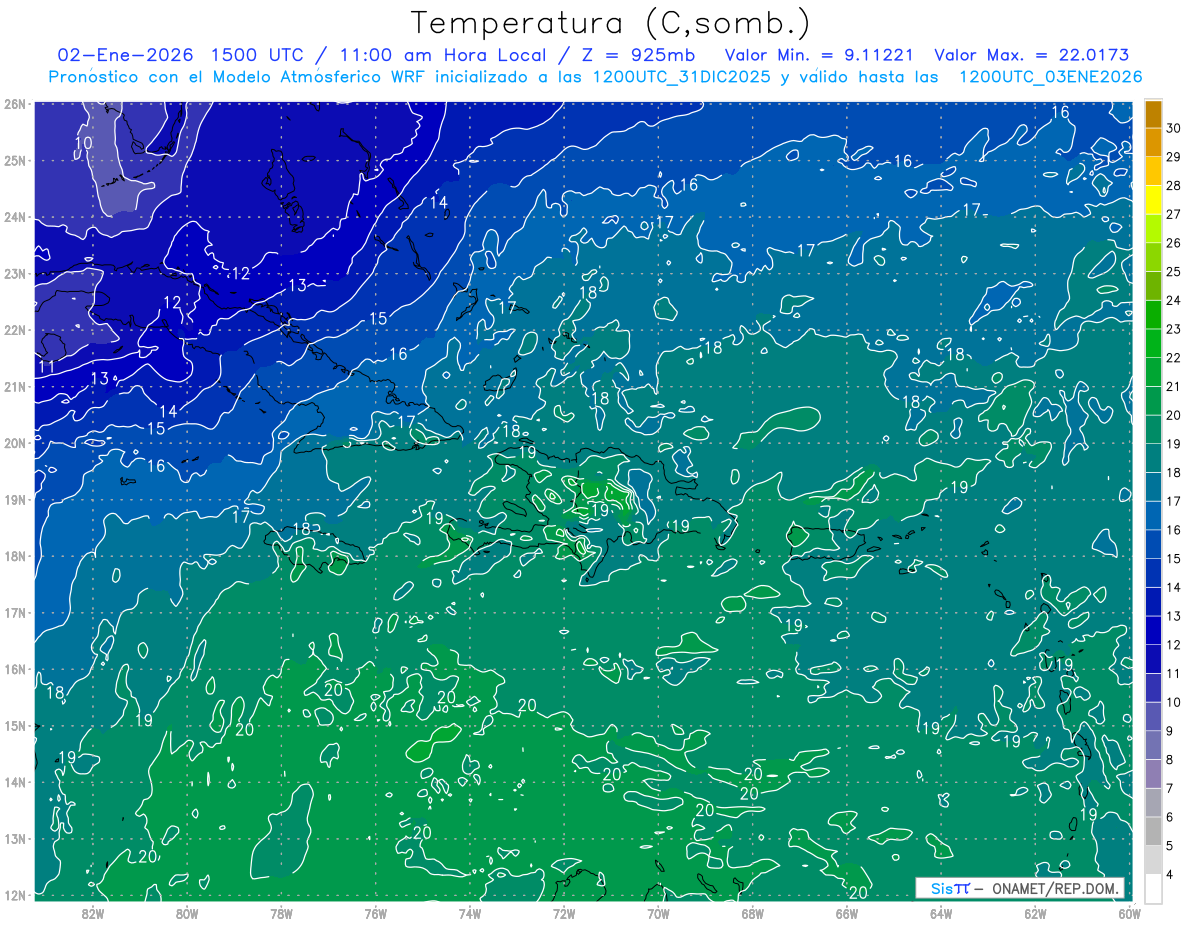Click latitude axis label "20N"
The height and width of the screenshot is (927, 1200).
coord(14,443)
